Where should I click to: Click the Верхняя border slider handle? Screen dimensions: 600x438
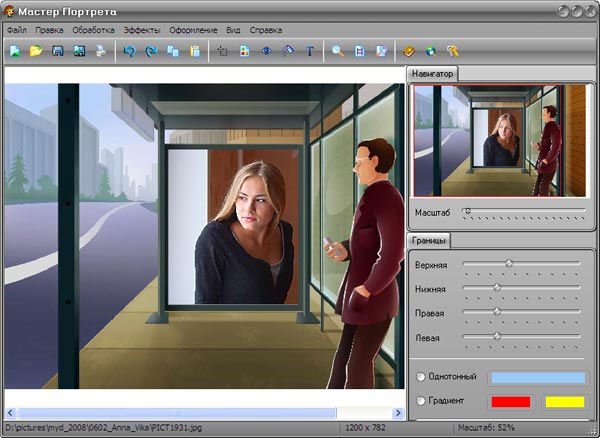[x=509, y=264]
